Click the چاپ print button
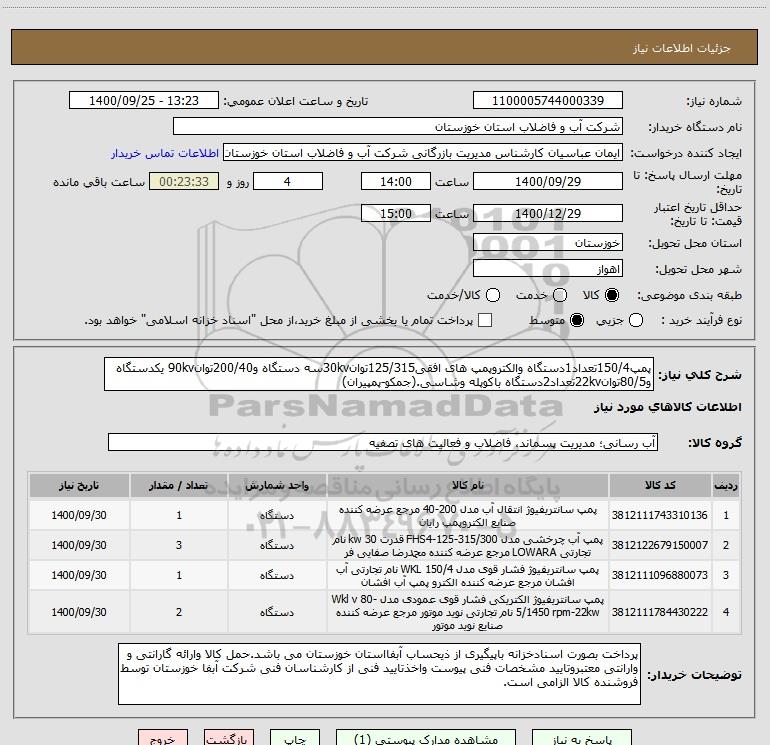770x745 pixels. pyautogui.click(x=295, y=739)
